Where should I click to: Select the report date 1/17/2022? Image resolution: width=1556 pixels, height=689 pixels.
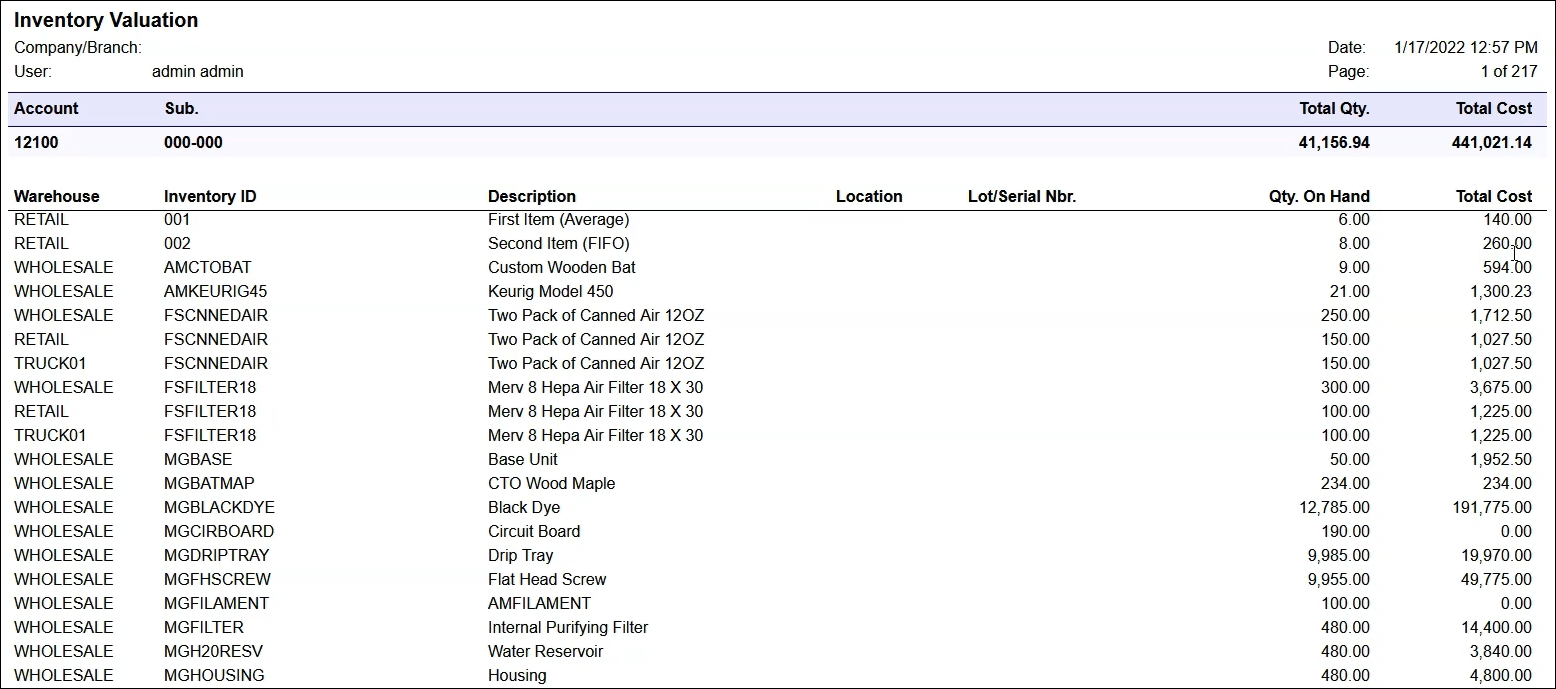(1464, 47)
